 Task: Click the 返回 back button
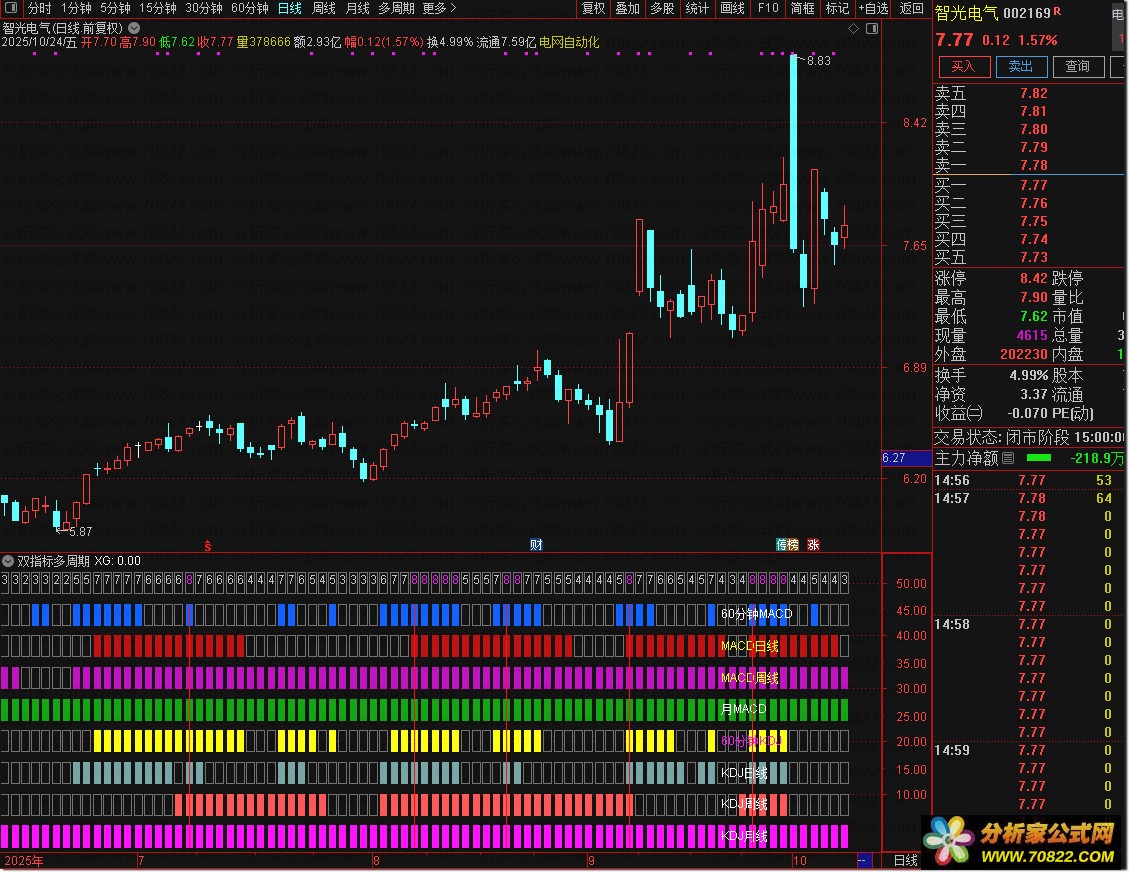[911, 8]
